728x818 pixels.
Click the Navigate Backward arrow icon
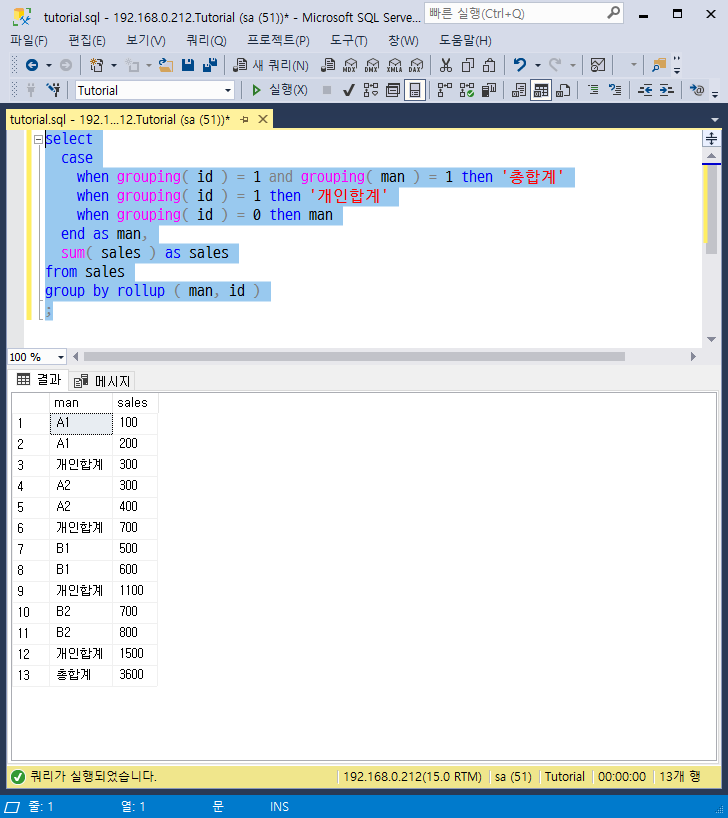(x=32, y=65)
